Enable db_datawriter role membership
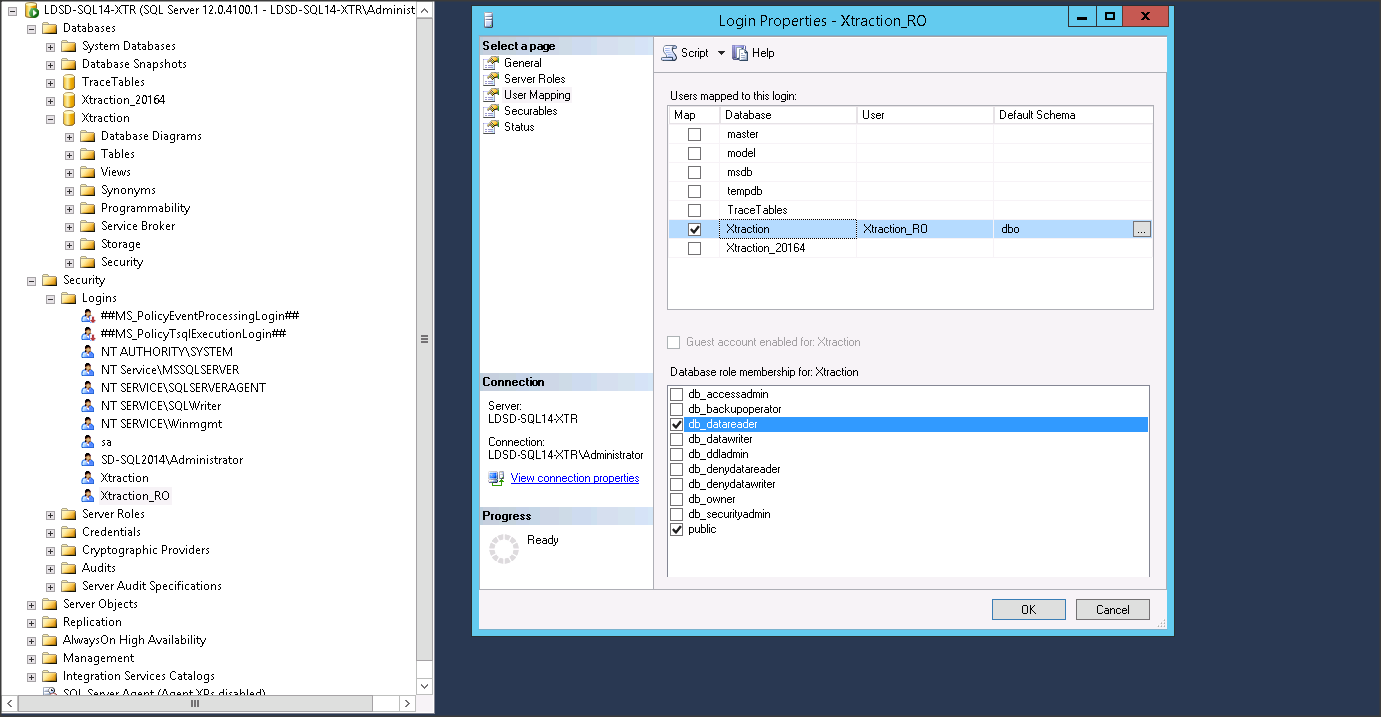 click(x=677, y=438)
